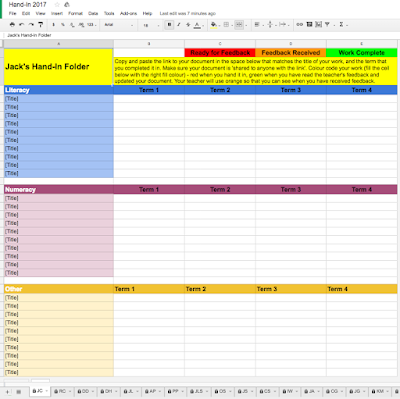Screen dimensions: 400x399
Task: Select the orange Feedback Received cell
Action: tap(291, 53)
